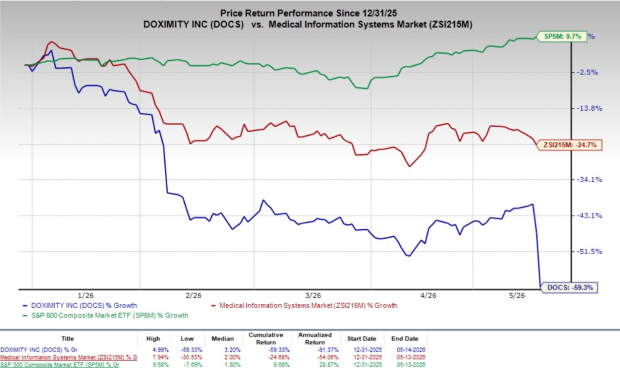Click the Median column header
620x368 pixels.
(x=223, y=339)
